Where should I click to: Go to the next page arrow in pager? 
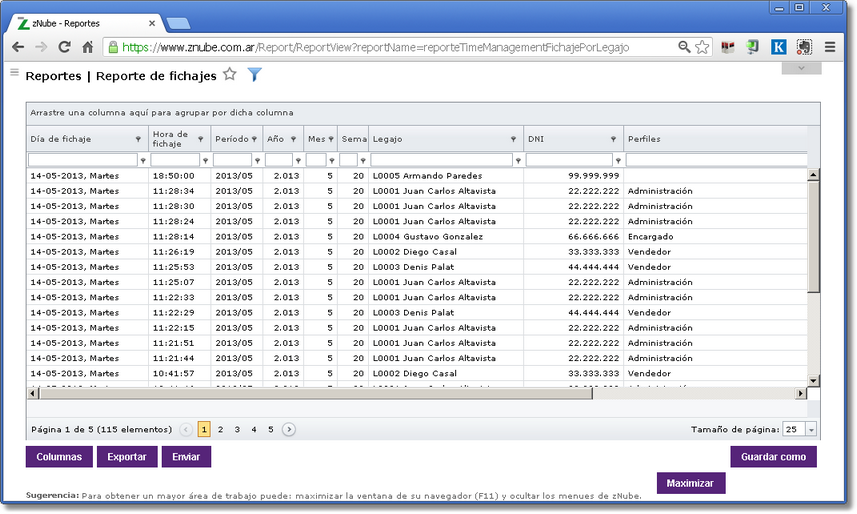pyautogui.click(x=289, y=429)
